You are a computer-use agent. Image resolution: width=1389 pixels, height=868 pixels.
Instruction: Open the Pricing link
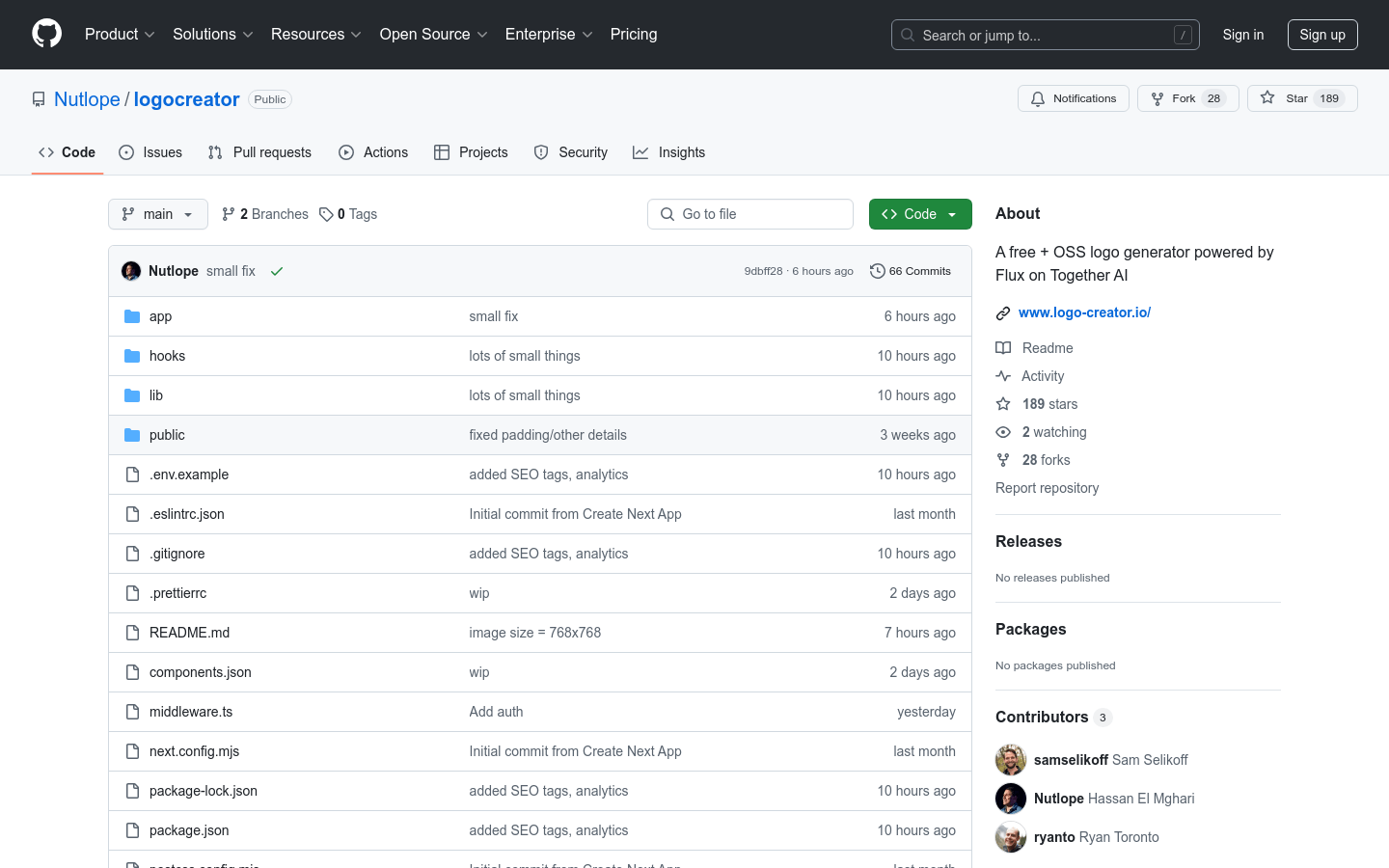point(634,34)
